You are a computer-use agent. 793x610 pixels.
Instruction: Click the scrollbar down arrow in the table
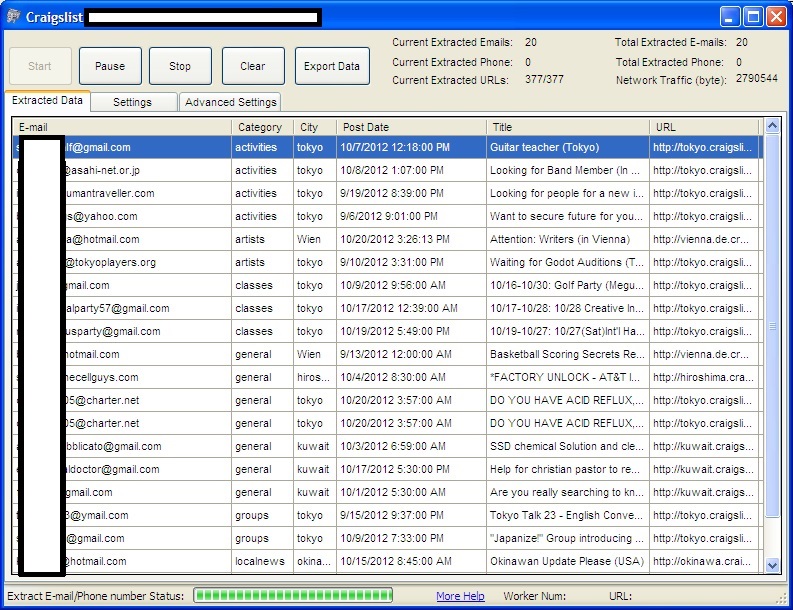tap(772, 565)
